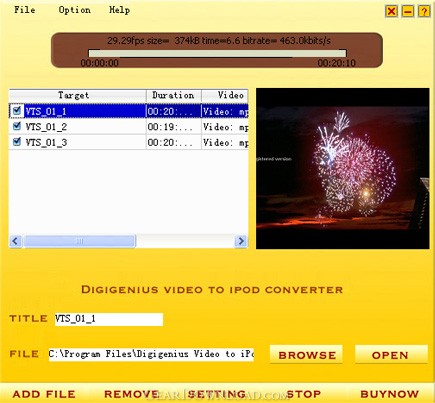This screenshot has width=435, height=403.
Task: Click the minimize dash icon
Action: (x=408, y=12)
